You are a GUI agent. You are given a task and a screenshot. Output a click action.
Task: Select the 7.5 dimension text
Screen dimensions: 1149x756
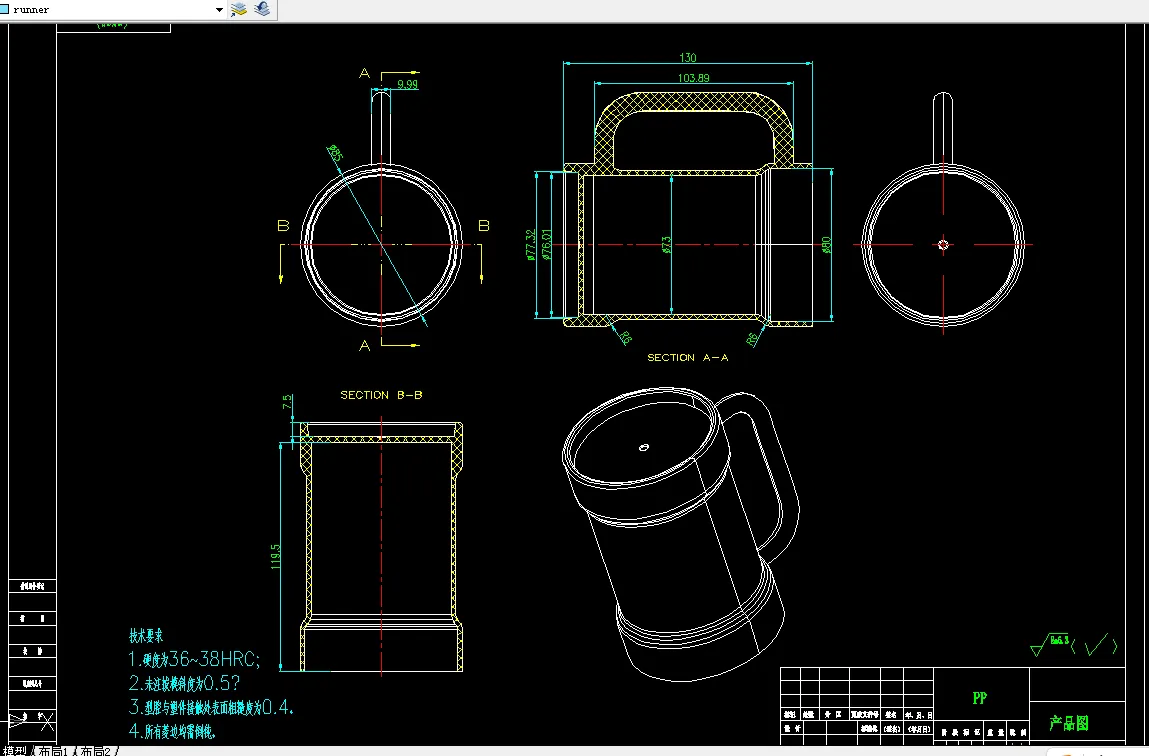(x=287, y=402)
